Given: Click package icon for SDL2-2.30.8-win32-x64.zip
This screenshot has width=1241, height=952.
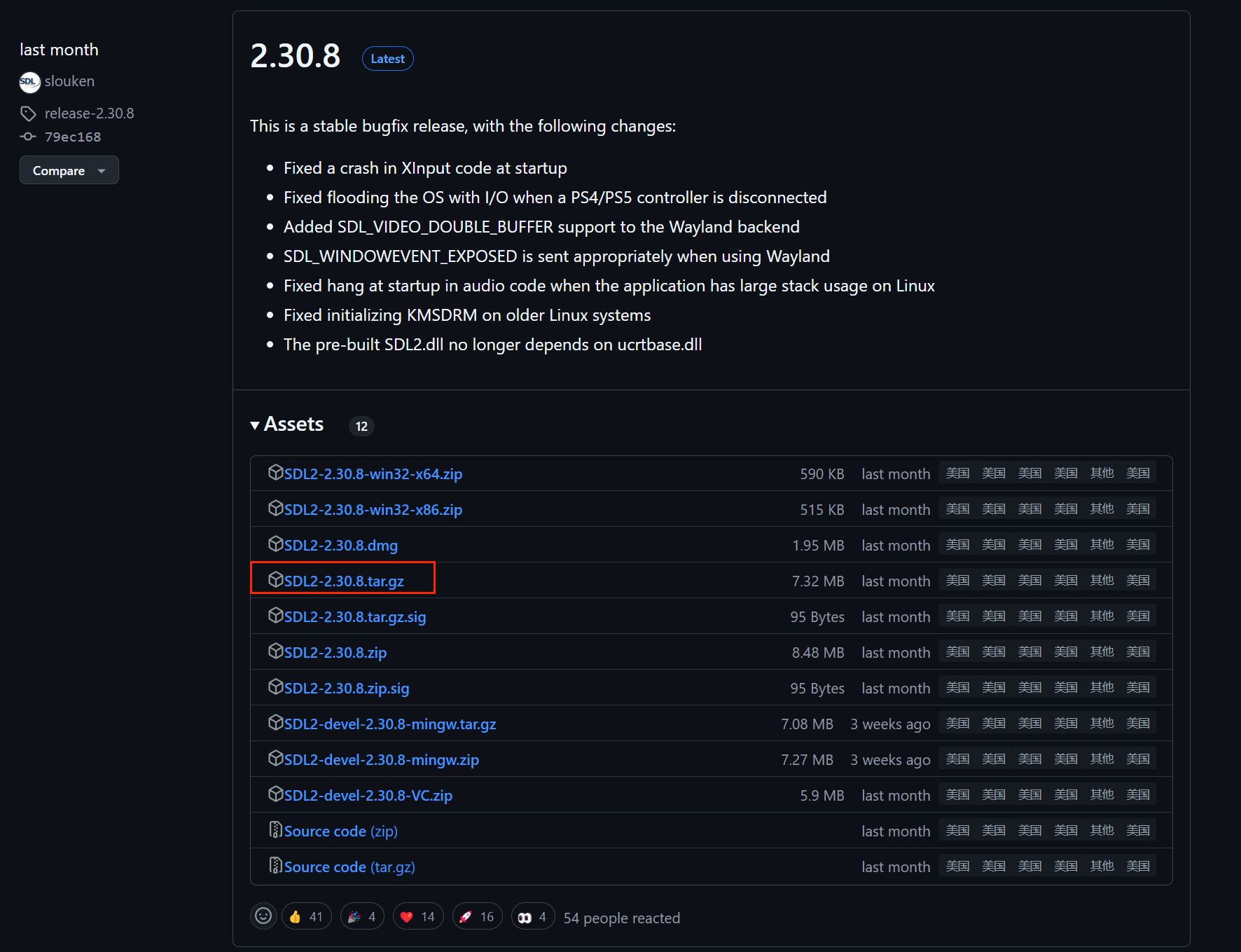Looking at the screenshot, I should pos(275,473).
